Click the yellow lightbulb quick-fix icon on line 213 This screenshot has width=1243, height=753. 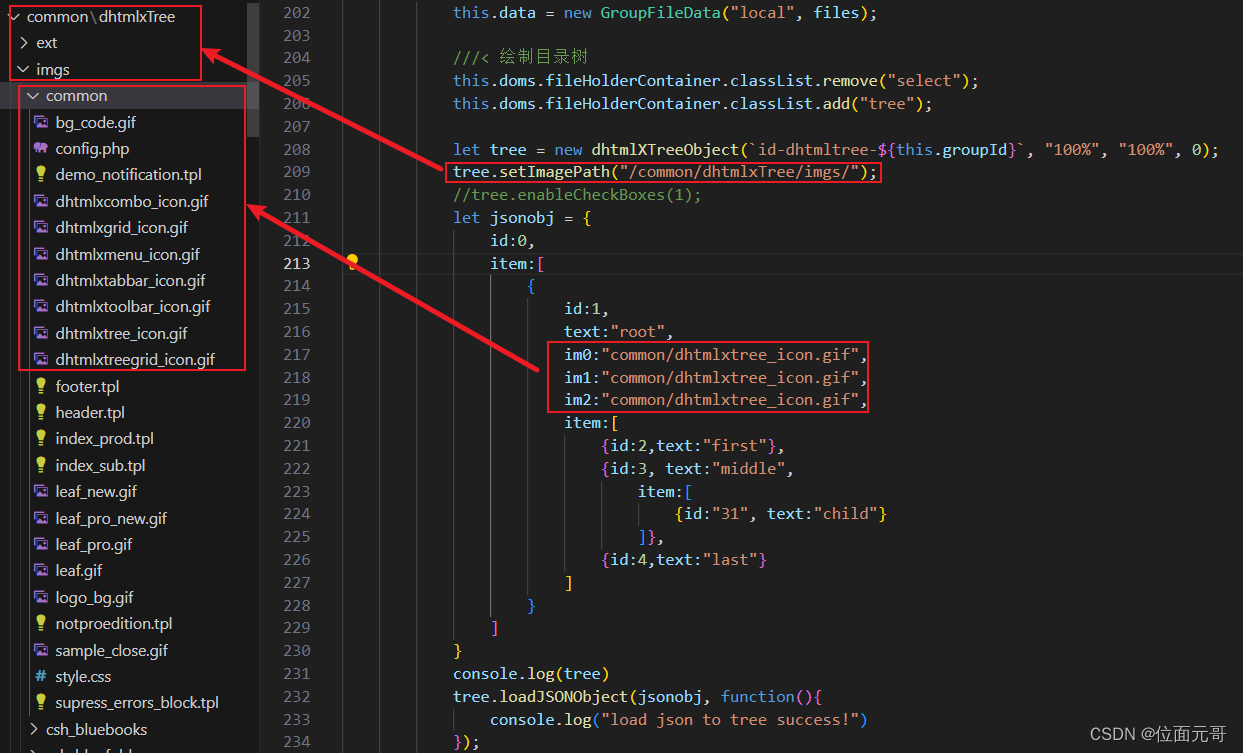click(352, 262)
